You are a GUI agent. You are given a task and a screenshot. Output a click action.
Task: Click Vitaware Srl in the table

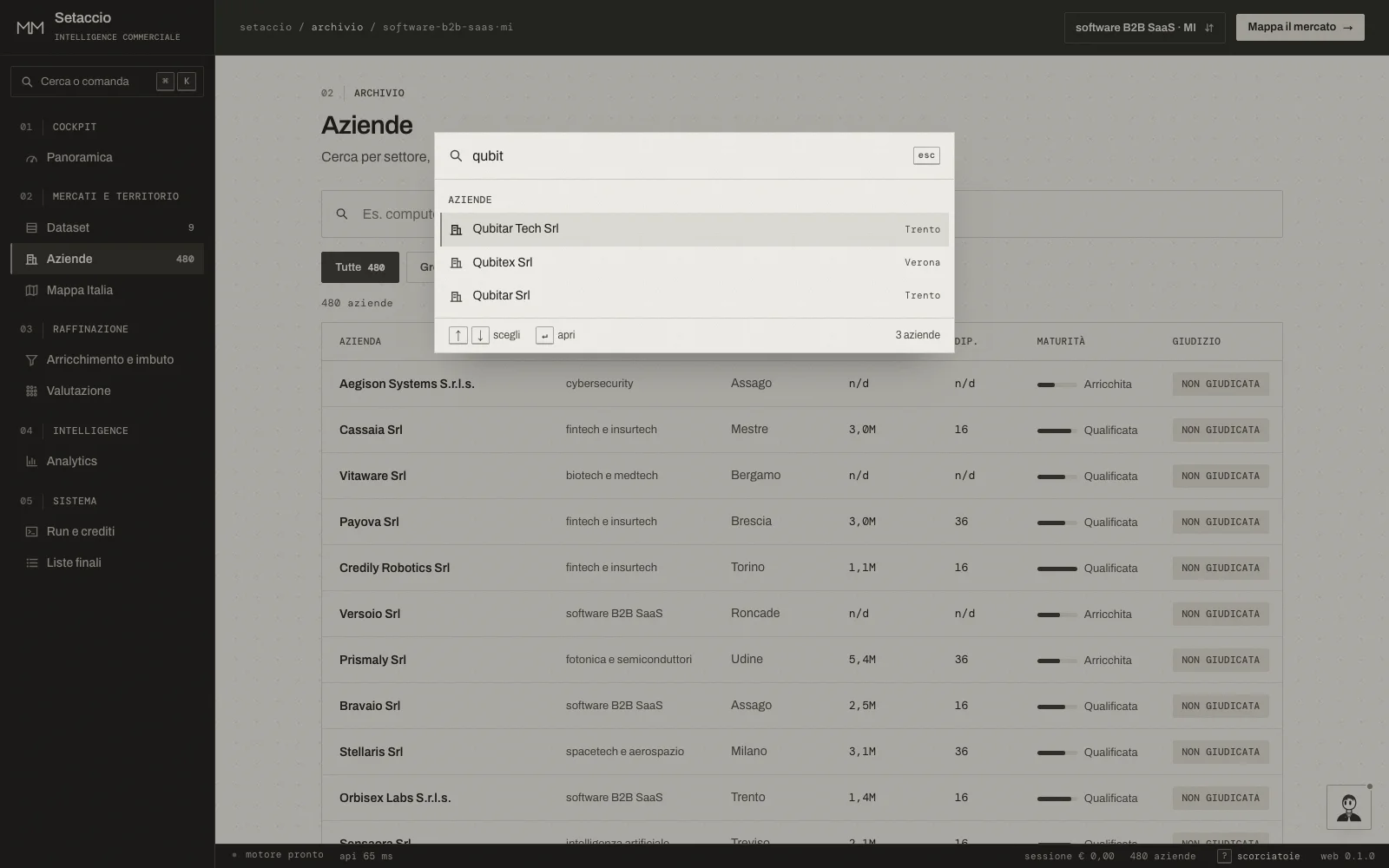pyautogui.click(x=372, y=476)
